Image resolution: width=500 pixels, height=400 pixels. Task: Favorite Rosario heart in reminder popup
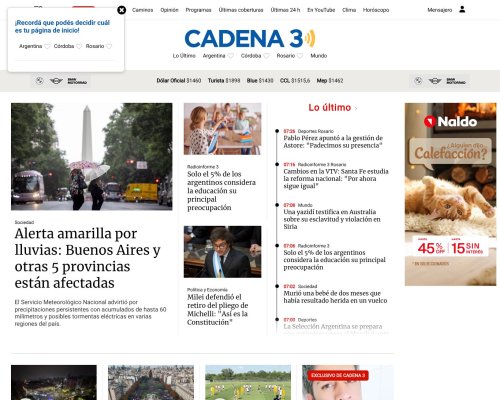pos(109,46)
